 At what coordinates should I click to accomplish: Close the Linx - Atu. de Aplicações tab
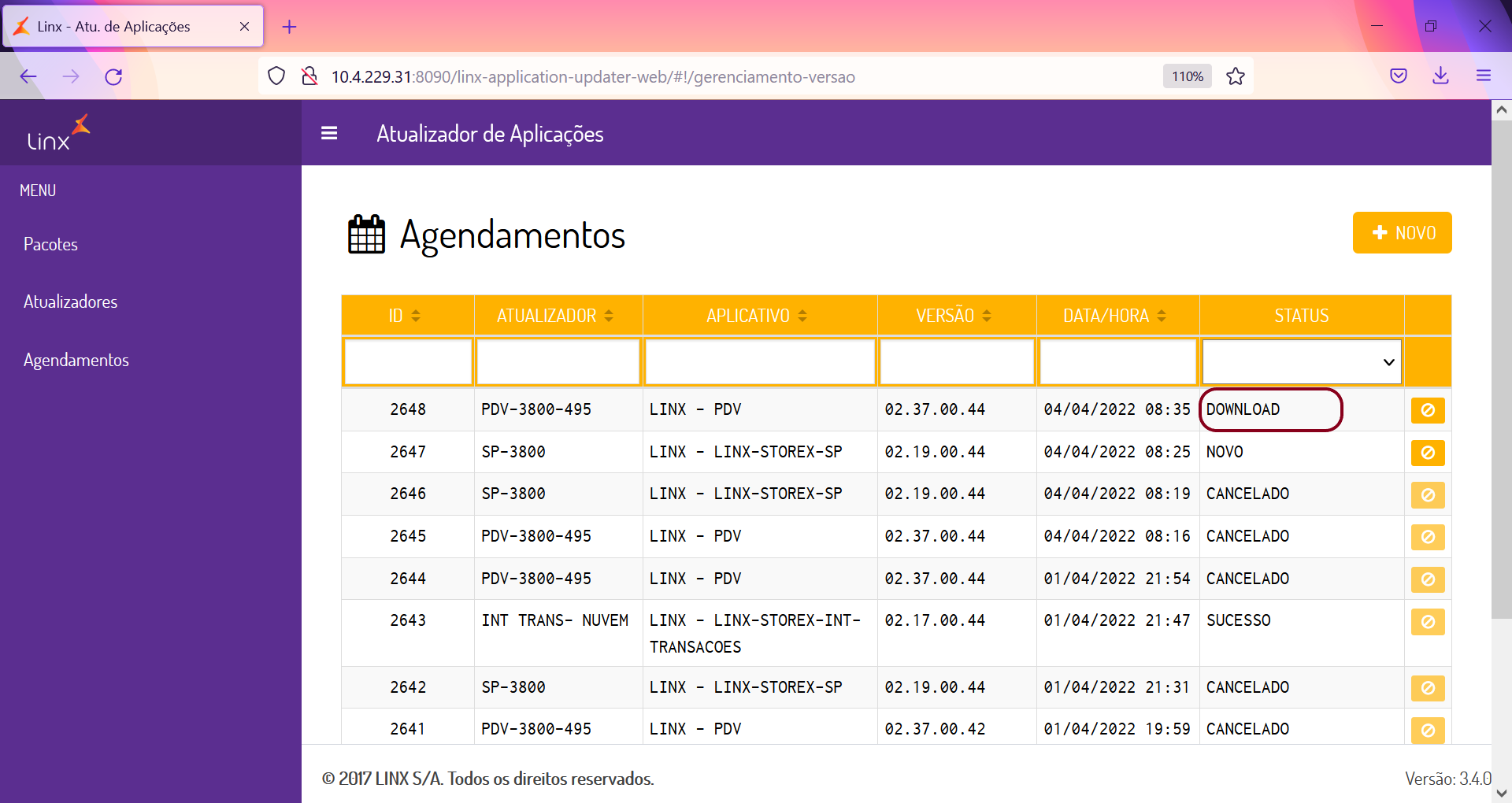244,27
